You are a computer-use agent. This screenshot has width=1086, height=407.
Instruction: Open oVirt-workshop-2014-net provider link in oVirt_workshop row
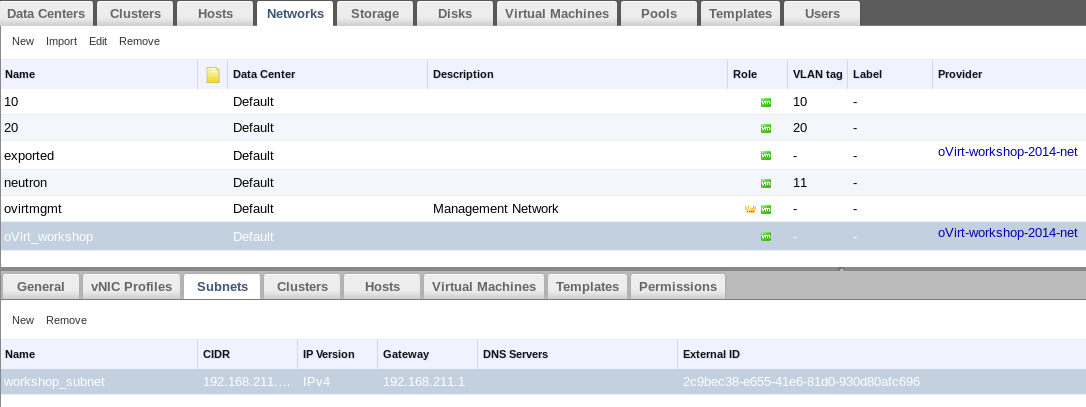tap(1007, 233)
